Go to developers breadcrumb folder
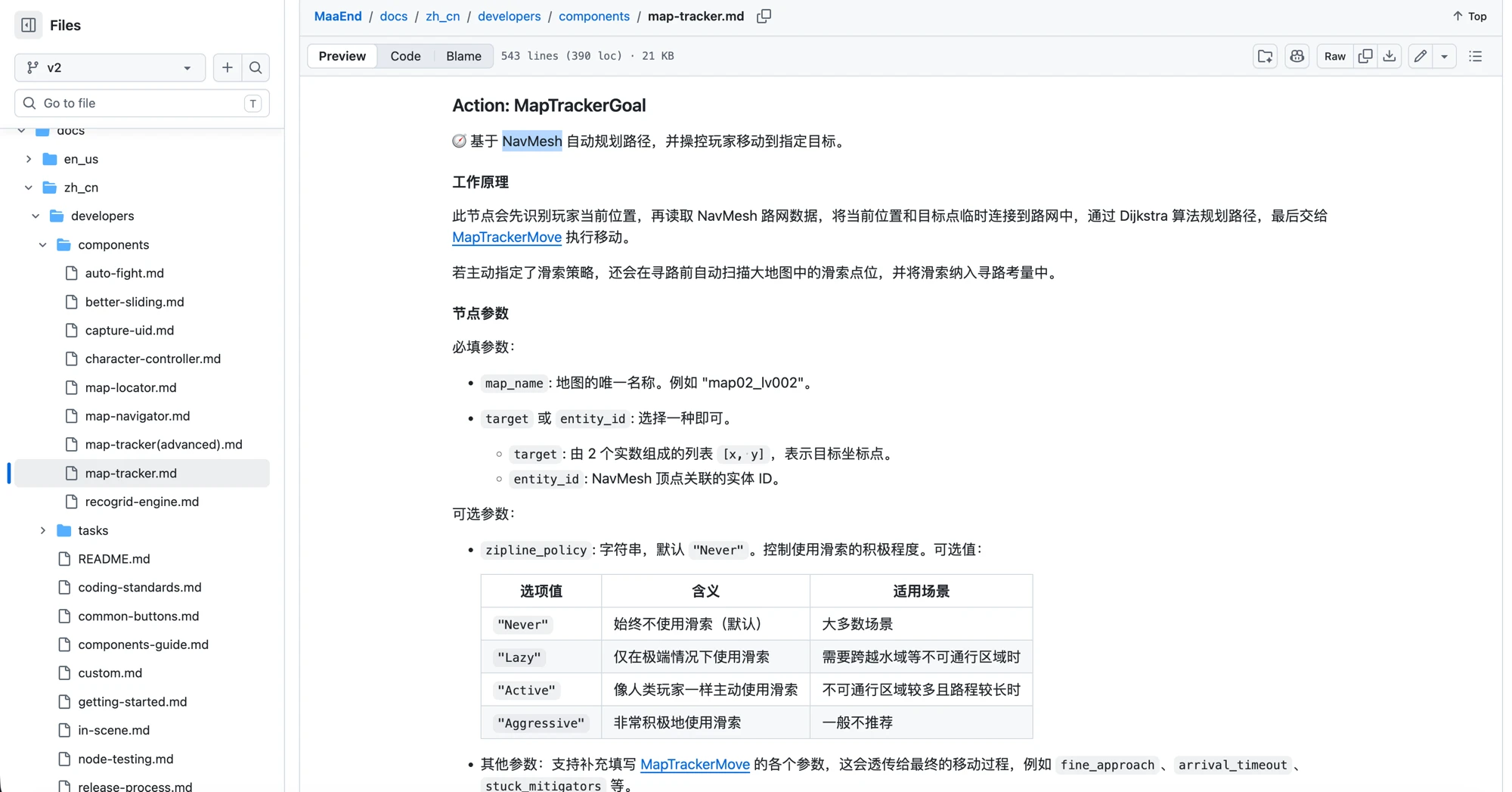This screenshot has height=792, width=1512. [509, 16]
